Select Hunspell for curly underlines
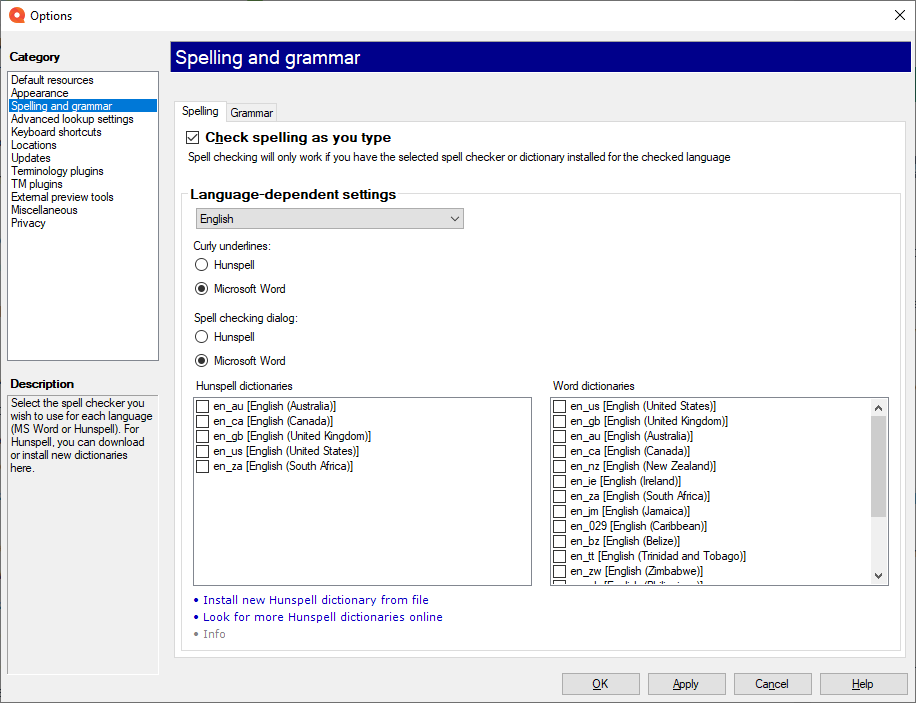 pos(201,264)
